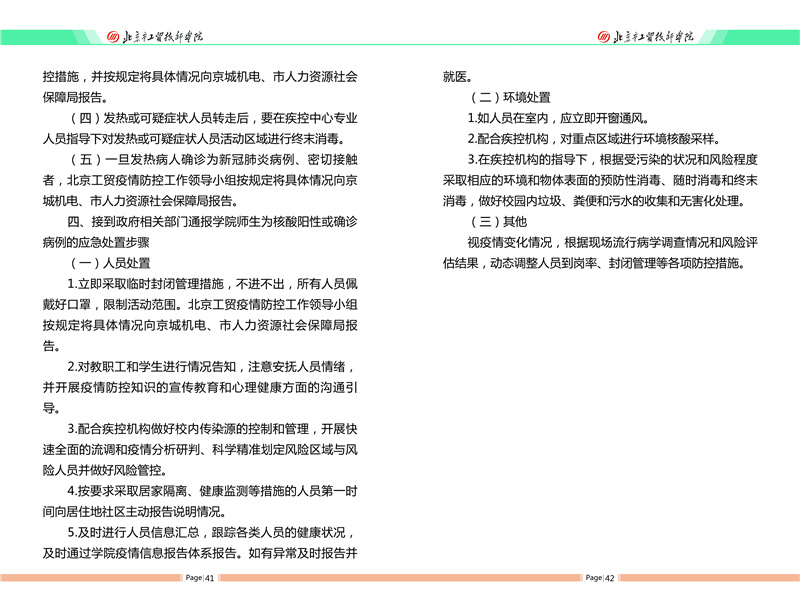Click line 1.立即采取临时封闭管理措施
Image resolution: width=800 pixels, height=604 pixels.
212,284
